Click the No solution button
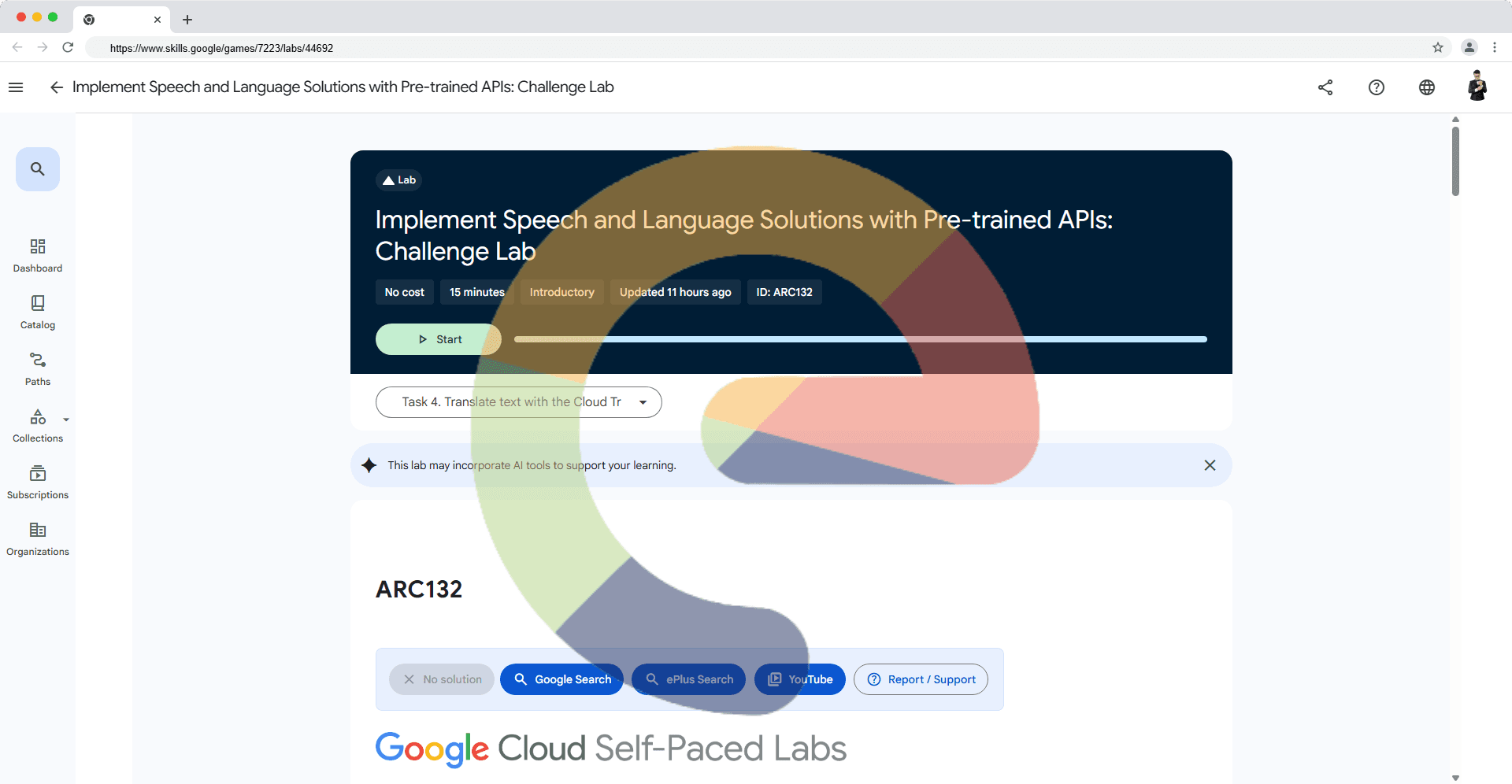The image size is (1512, 784). (442, 679)
